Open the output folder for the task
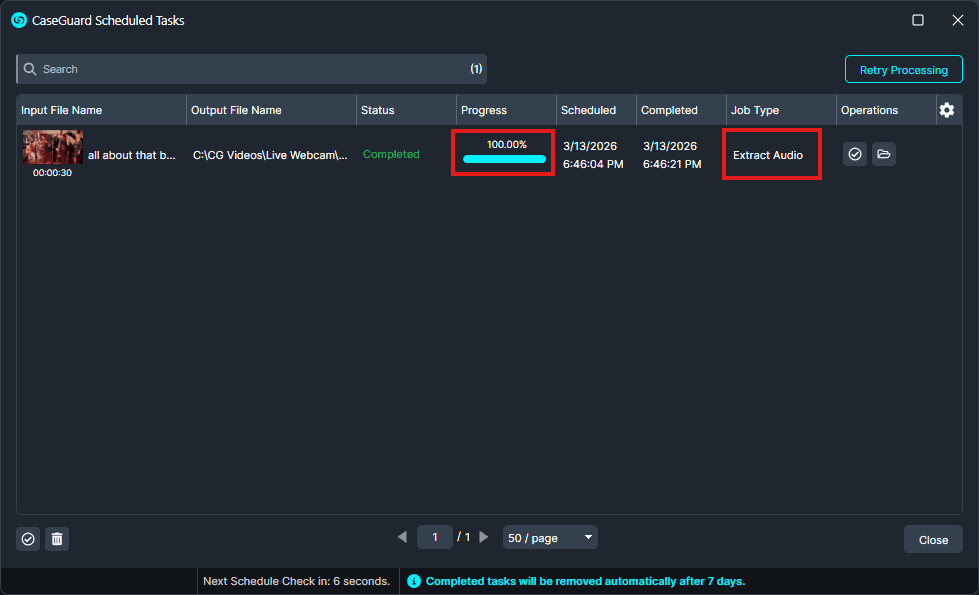 pyautogui.click(x=884, y=154)
